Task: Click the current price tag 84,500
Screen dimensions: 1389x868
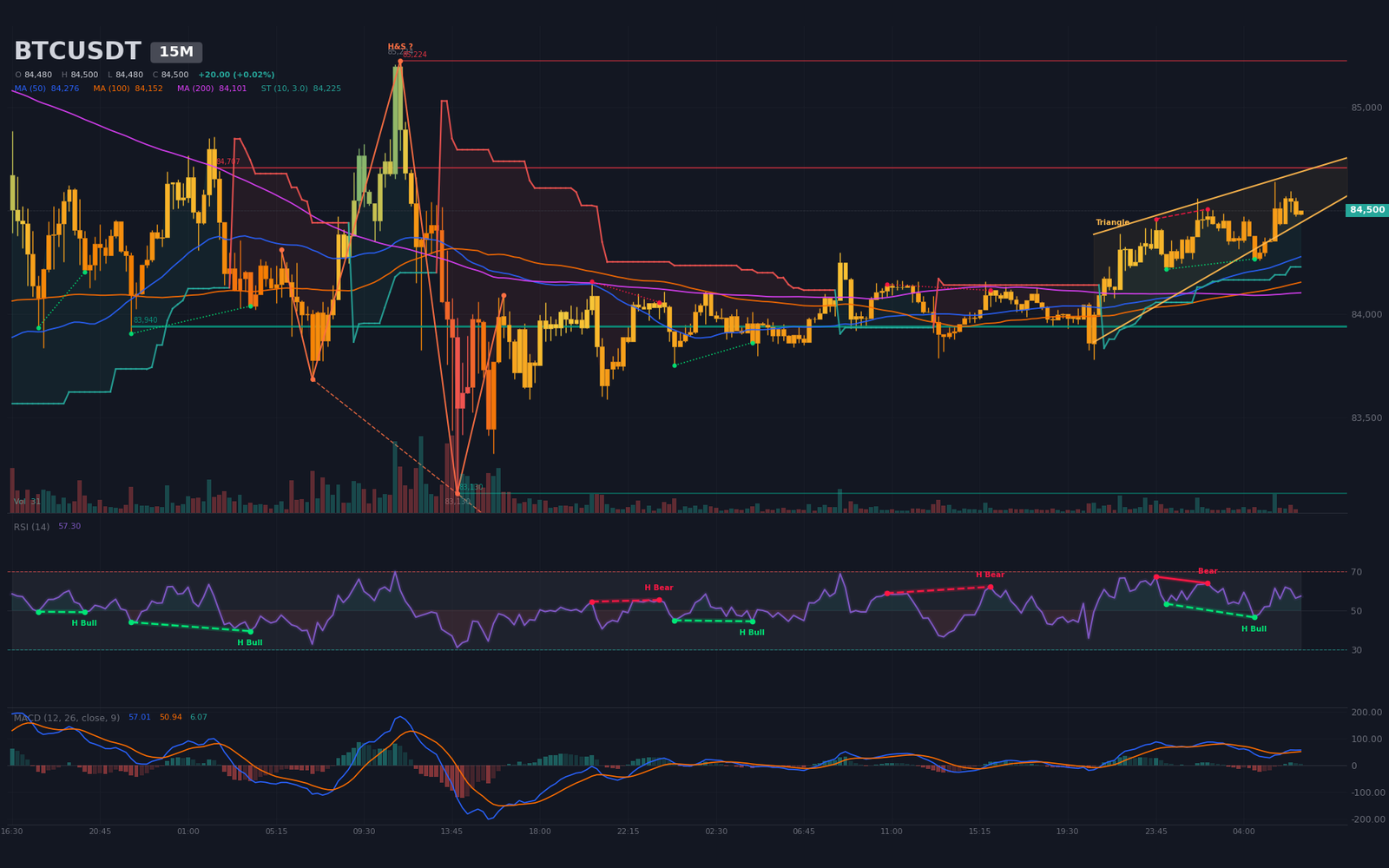Action: coord(1367,210)
